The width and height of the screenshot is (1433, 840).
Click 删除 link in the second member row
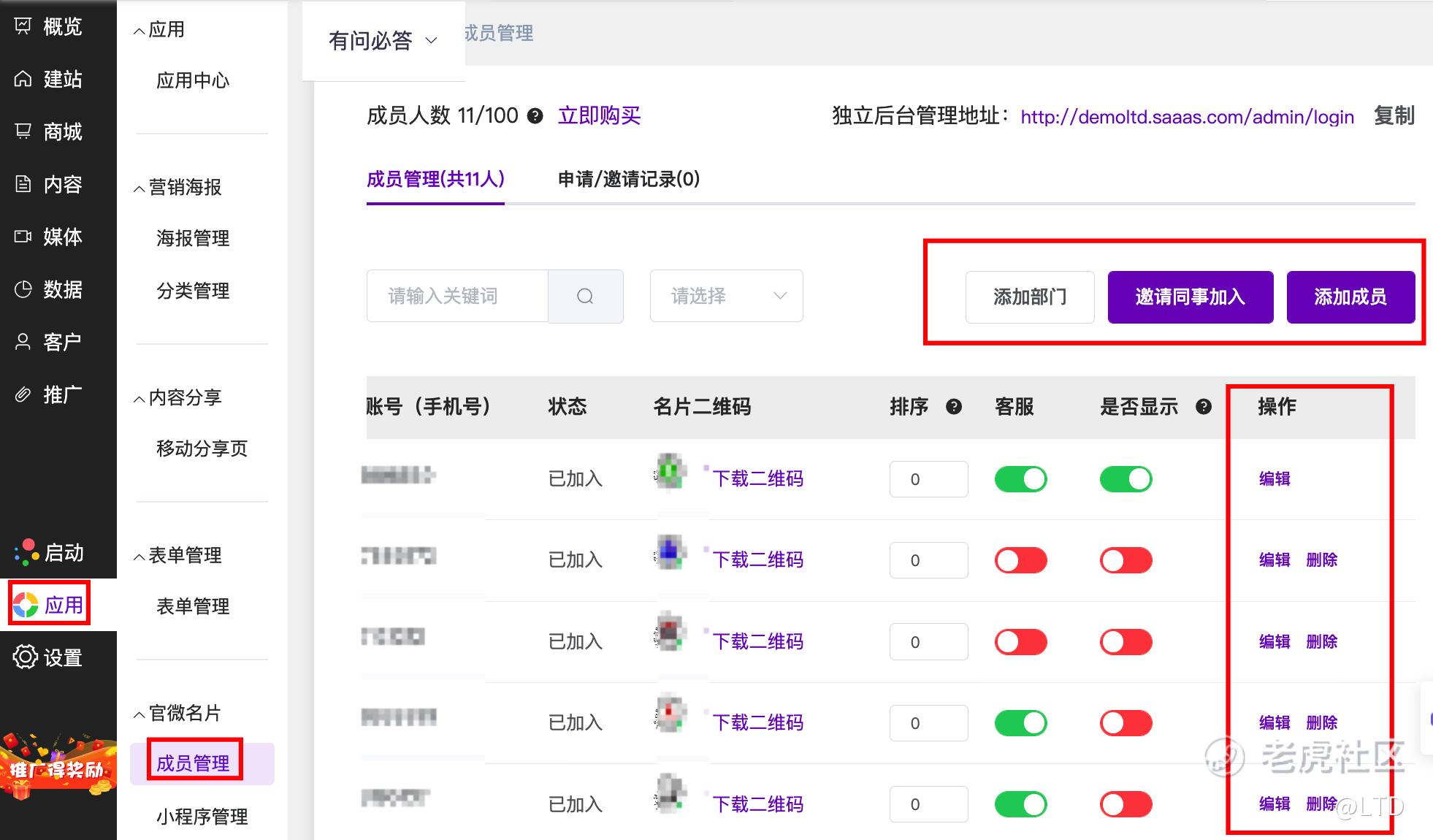[x=1321, y=560]
